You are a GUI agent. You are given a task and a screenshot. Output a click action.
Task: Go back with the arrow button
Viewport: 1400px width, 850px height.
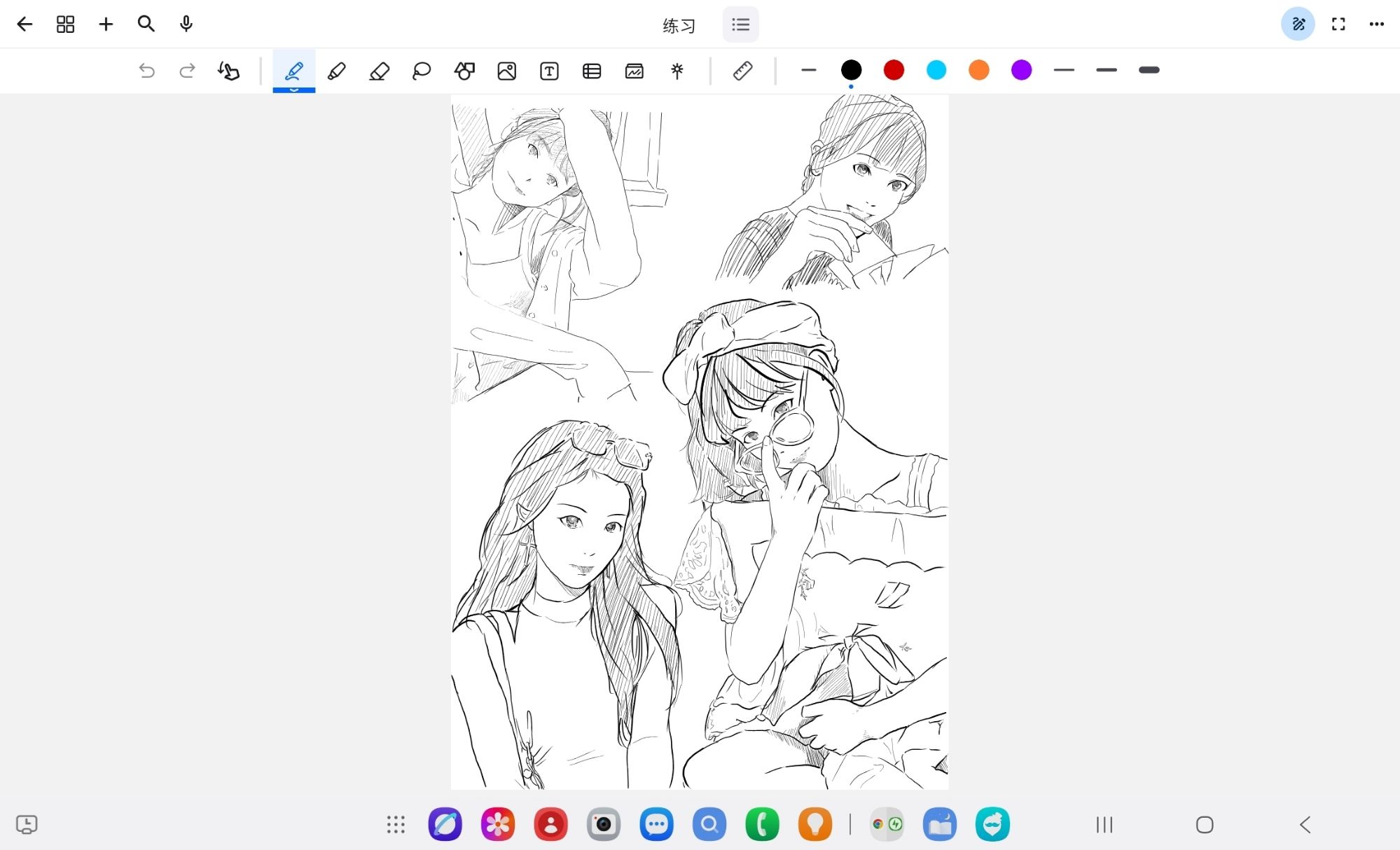coord(25,25)
